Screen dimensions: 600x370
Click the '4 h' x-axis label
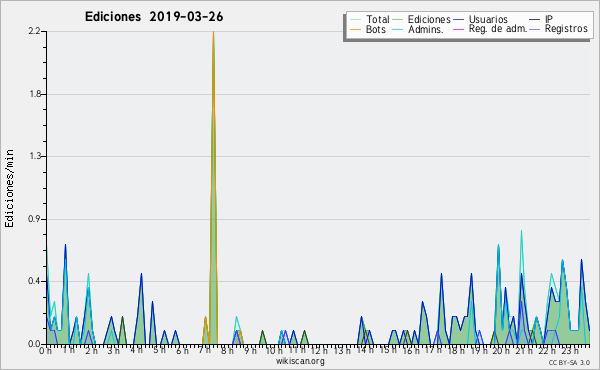click(x=136, y=350)
